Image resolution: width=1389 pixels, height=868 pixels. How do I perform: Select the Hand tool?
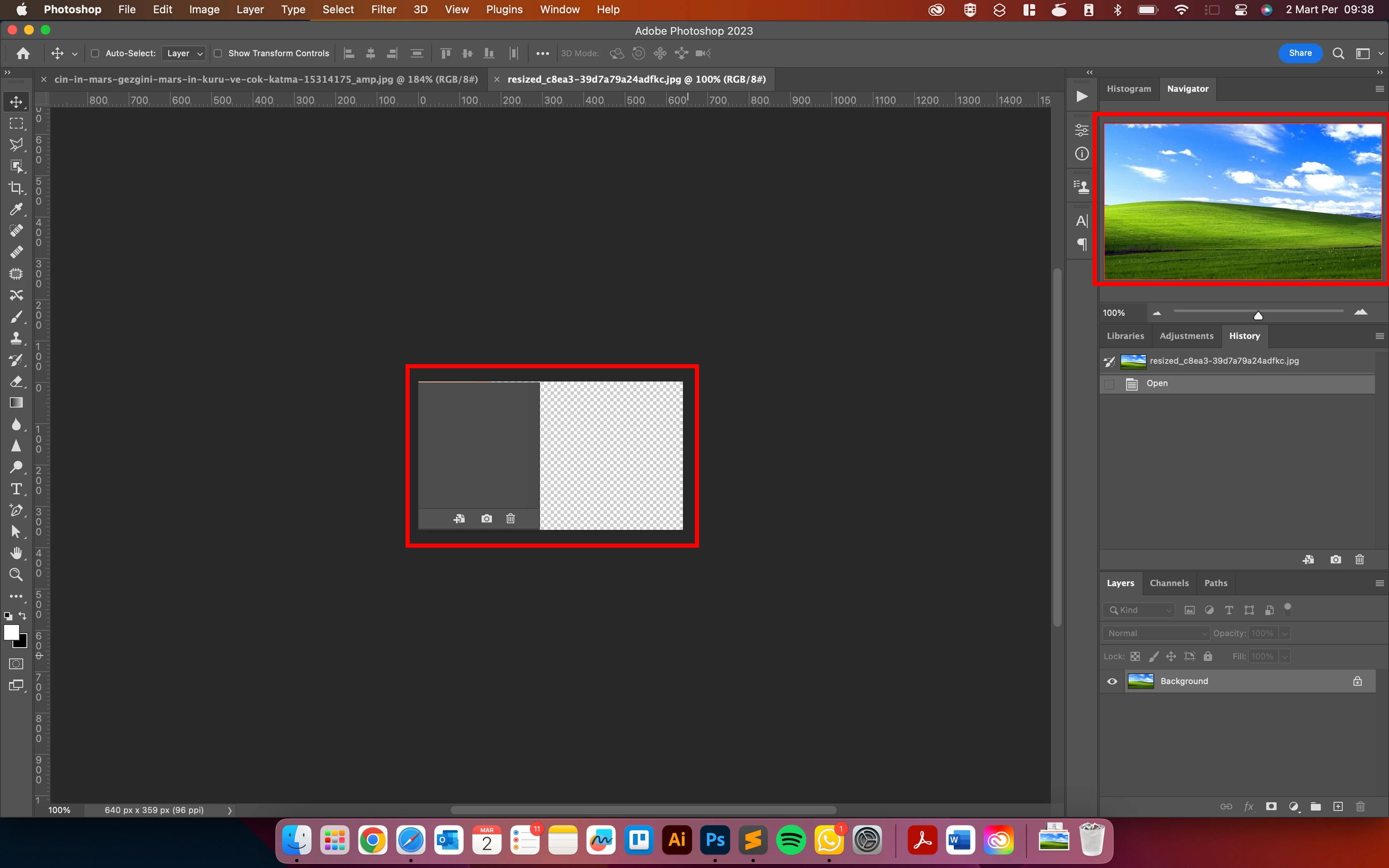point(16,553)
